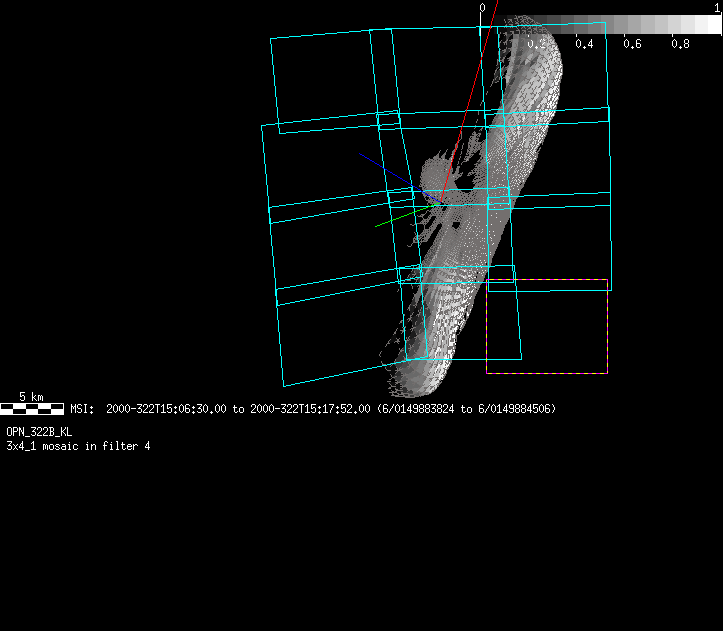
Task: Click the start time 2000-322T15:06:30.00
Action: [166, 409]
